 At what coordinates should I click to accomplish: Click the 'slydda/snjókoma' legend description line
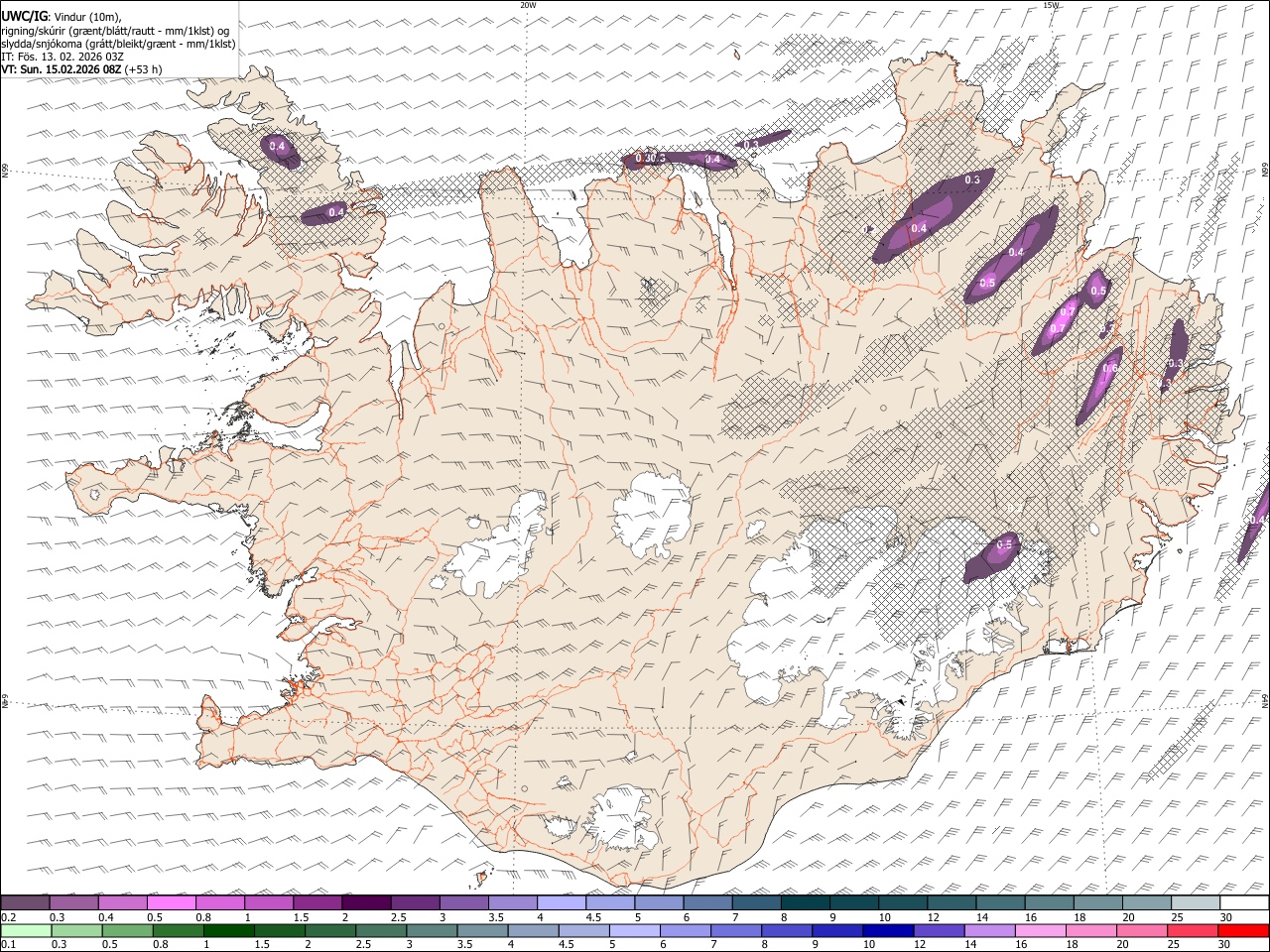pos(118,44)
